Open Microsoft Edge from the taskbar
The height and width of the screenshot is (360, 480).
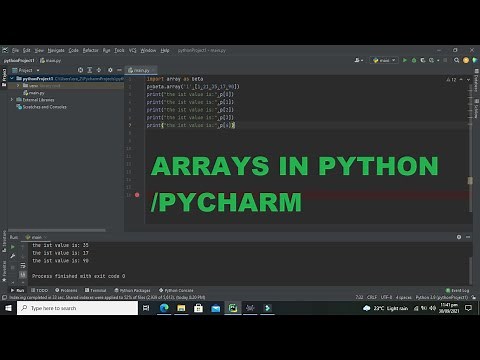(164, 308)
